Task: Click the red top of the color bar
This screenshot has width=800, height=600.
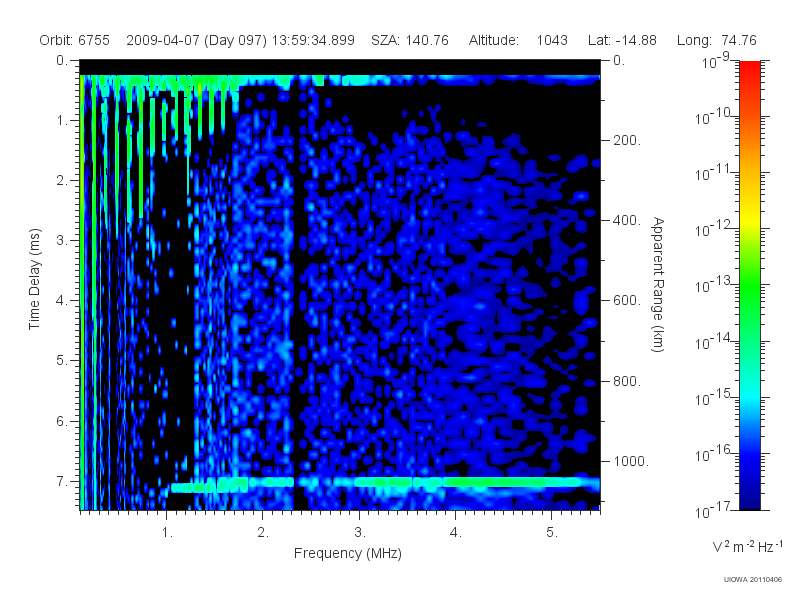Action: click(x=749, y=71)
